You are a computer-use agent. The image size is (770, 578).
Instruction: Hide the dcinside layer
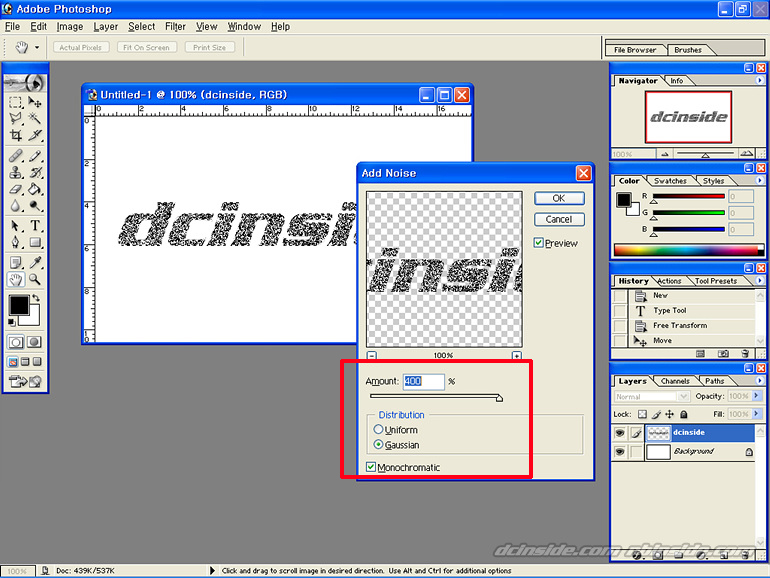pos(620,433)
